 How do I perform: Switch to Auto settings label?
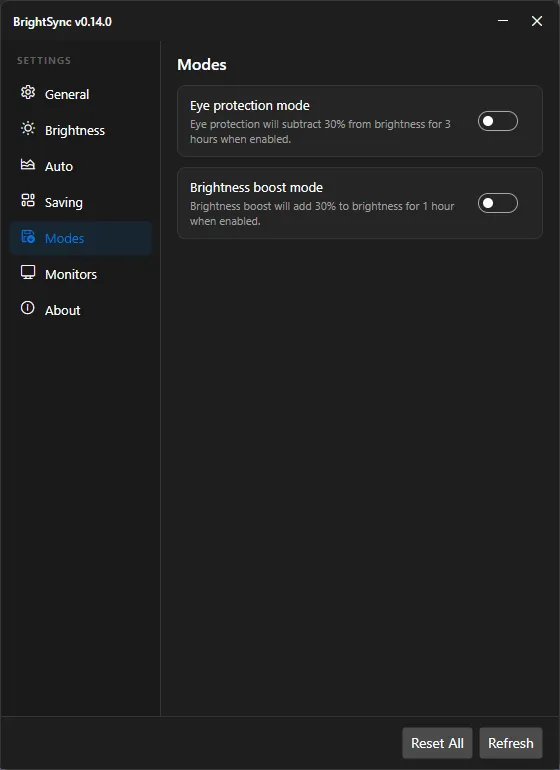pos(59,166)
